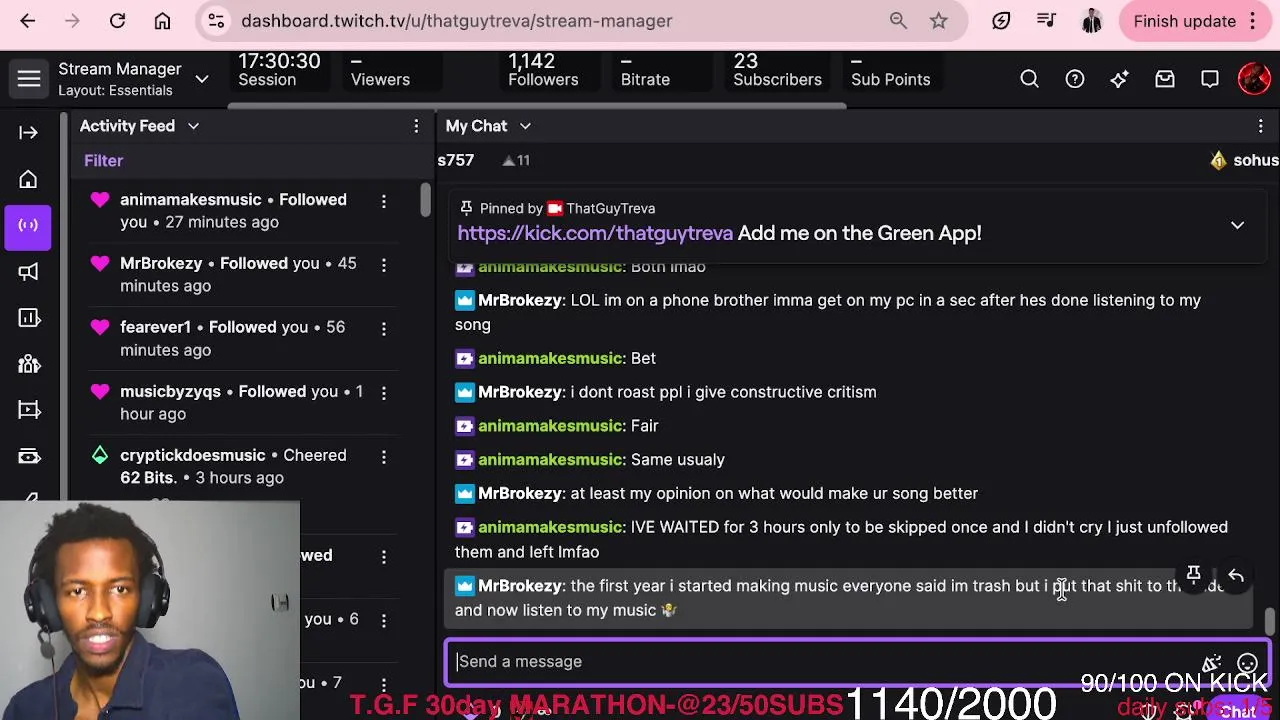Reload the page
The height and width of the screenshot is (720, 1280).
coord(117,21)
